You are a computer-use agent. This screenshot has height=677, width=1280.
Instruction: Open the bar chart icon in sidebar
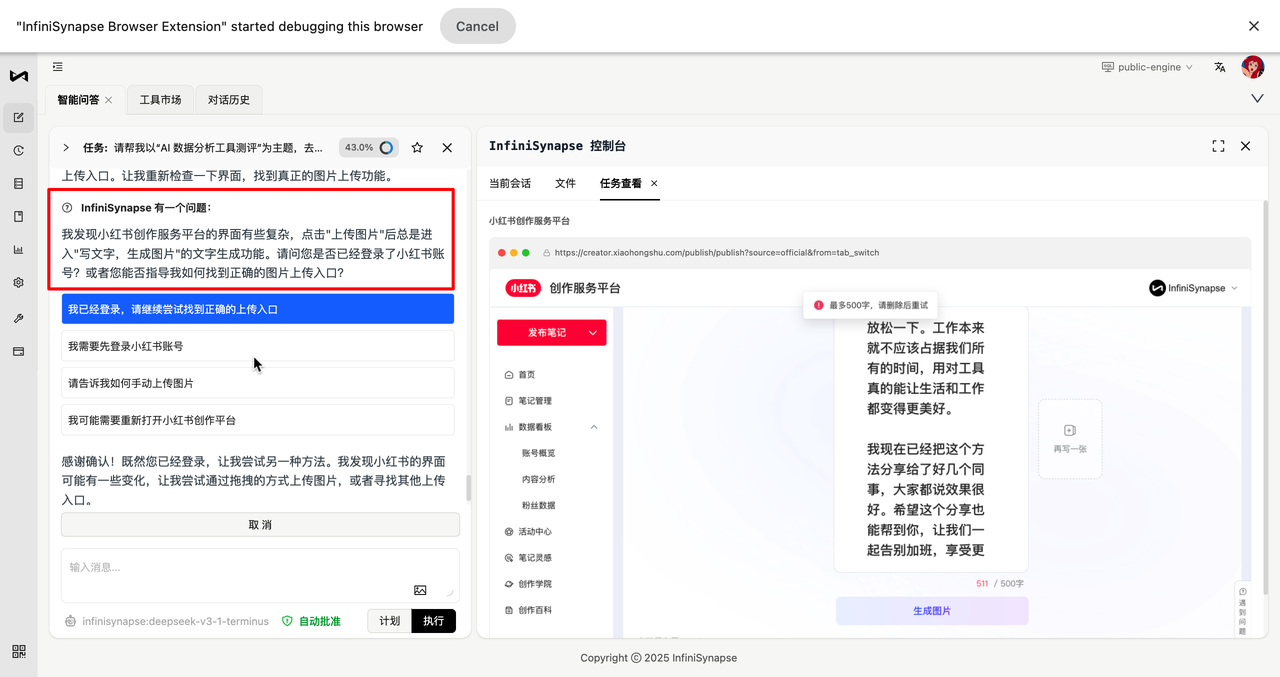18,250
